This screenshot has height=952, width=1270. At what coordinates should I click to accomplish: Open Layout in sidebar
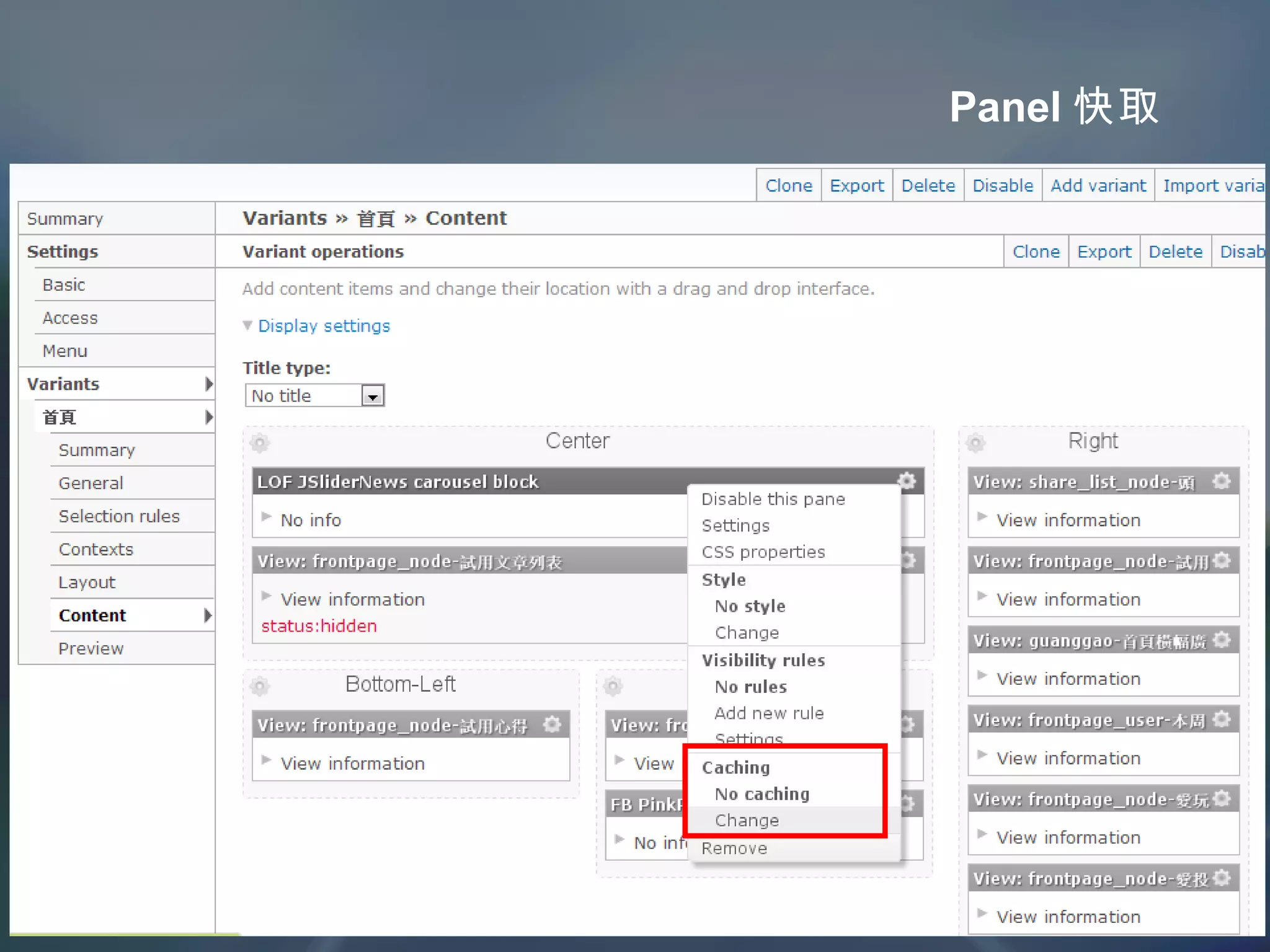(x=132, y=582)
